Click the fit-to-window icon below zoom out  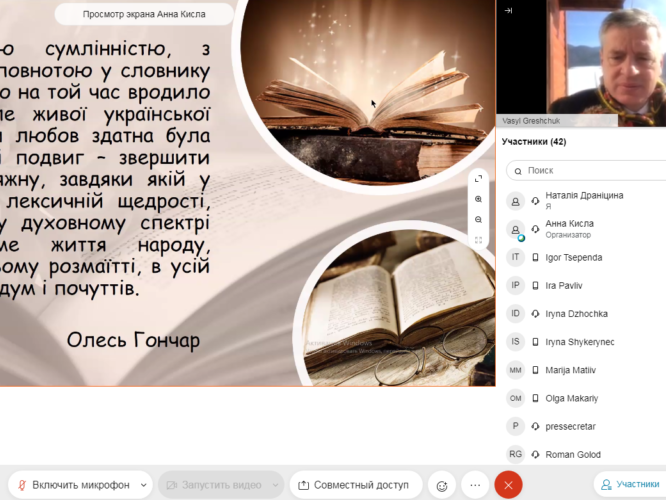pos(479,240)
